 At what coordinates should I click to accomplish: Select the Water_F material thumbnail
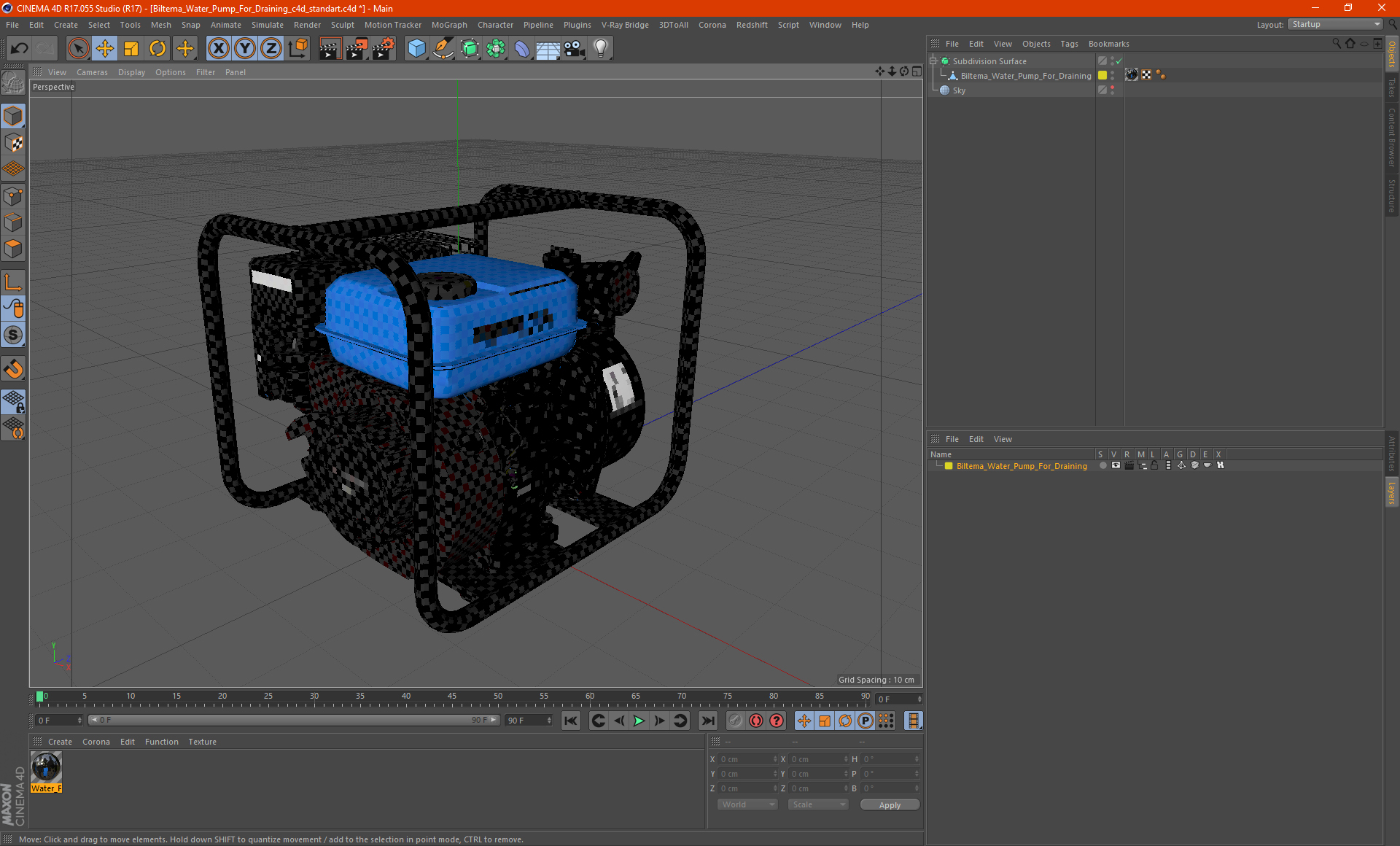(x=46, y=767)
